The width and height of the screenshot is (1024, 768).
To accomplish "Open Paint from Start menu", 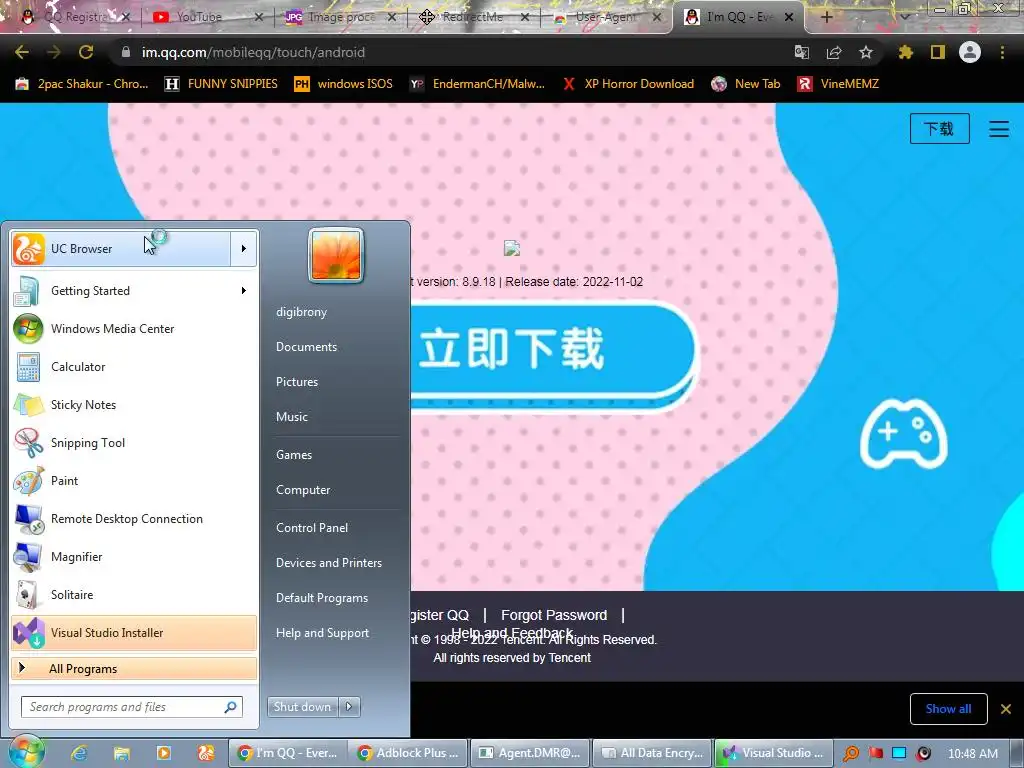I will (x=134, y=481).
